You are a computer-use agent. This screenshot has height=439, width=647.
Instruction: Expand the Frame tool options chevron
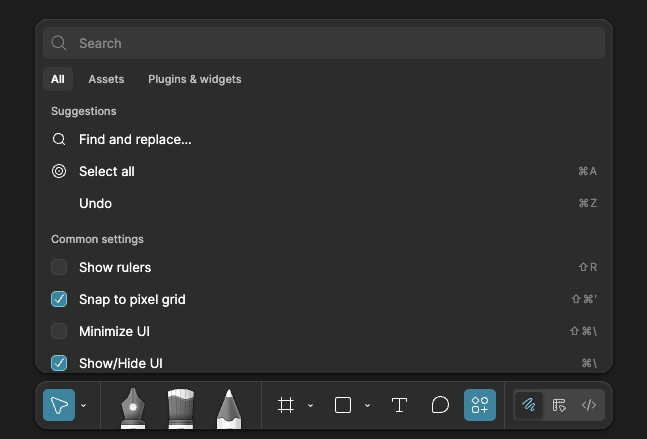(x=310, y=405)
